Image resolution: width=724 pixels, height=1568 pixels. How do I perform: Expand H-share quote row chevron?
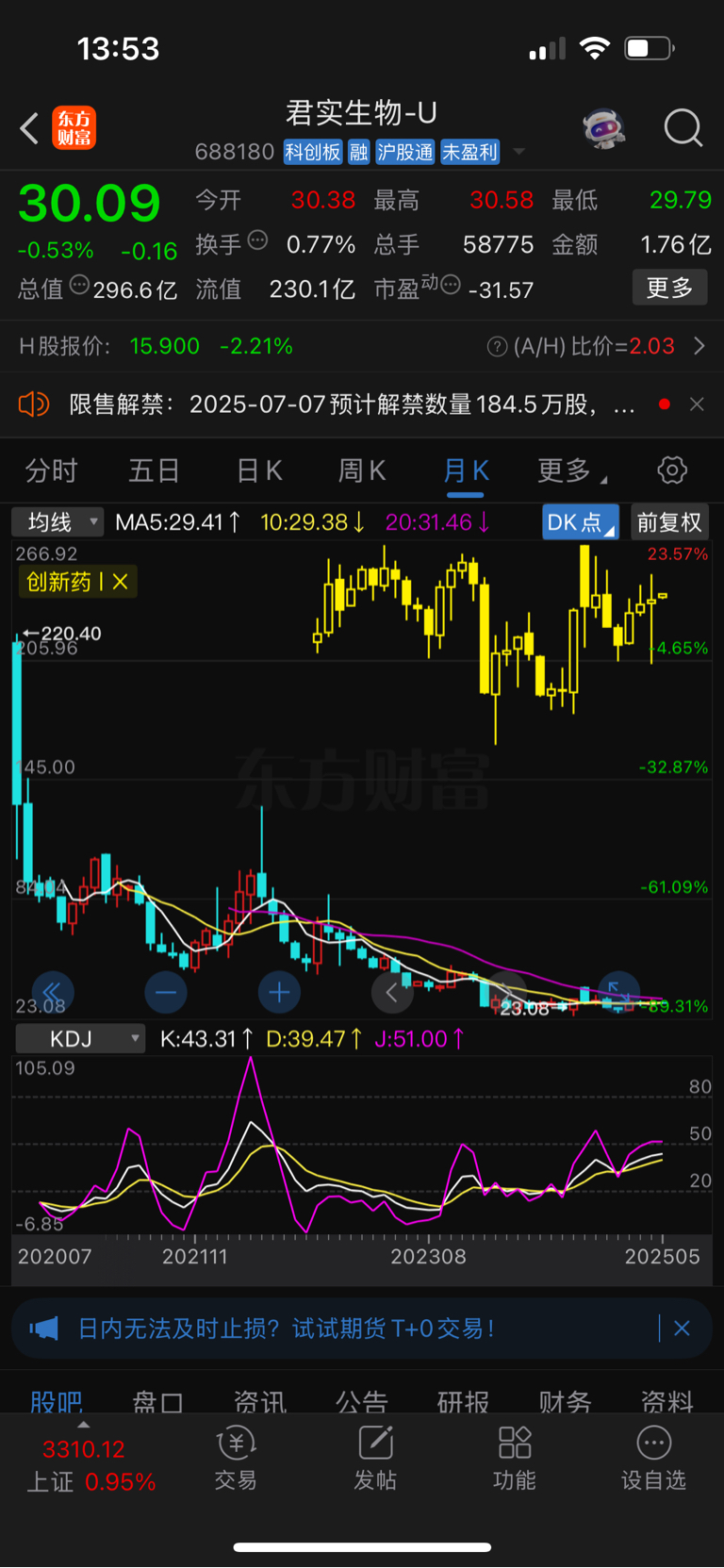[x=699, y=346]
